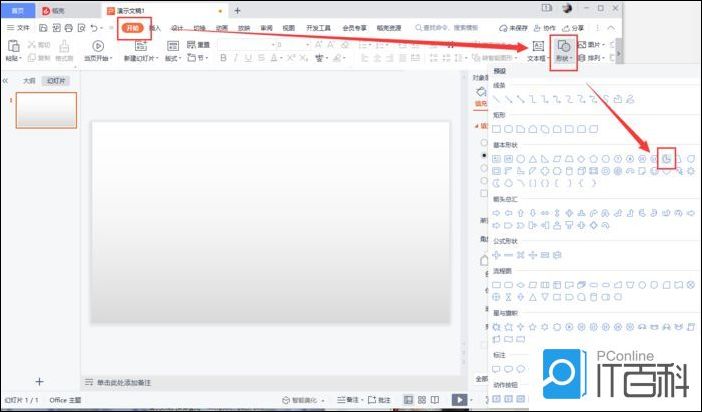The image size is (702, 412).
Task: Open the Arrange (排列) dropdown
Action: 591,58
